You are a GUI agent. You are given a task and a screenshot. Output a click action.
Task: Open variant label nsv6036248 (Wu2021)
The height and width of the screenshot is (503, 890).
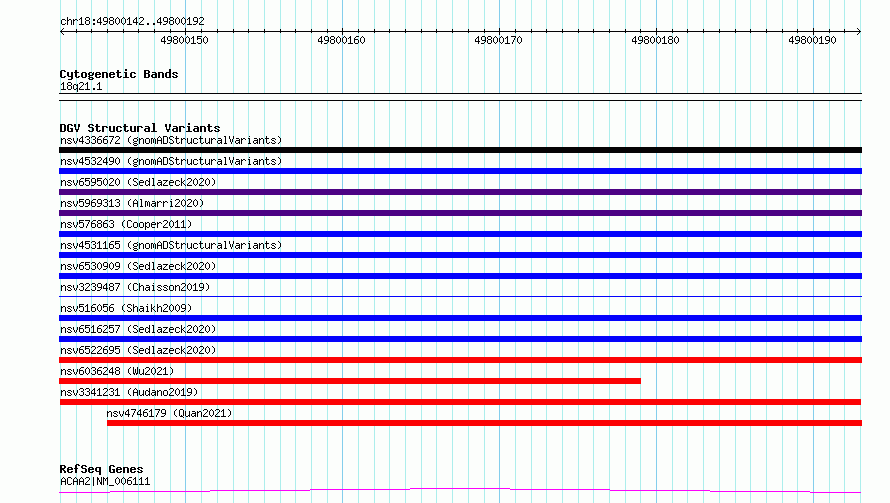117,371
